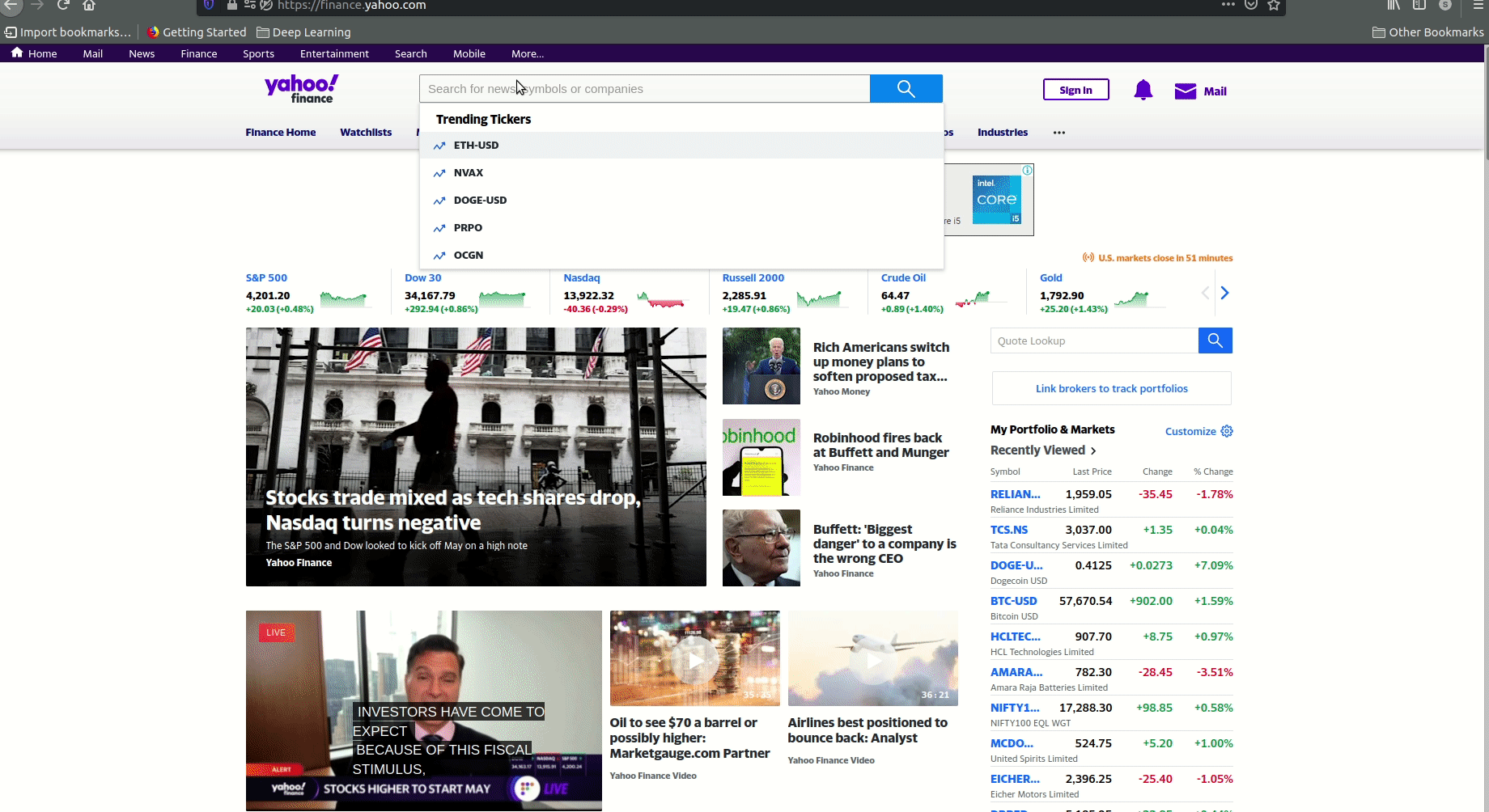Click the Quote Lookup input field
Viewport: 1489px width, 812px height.
[1094, 340]
